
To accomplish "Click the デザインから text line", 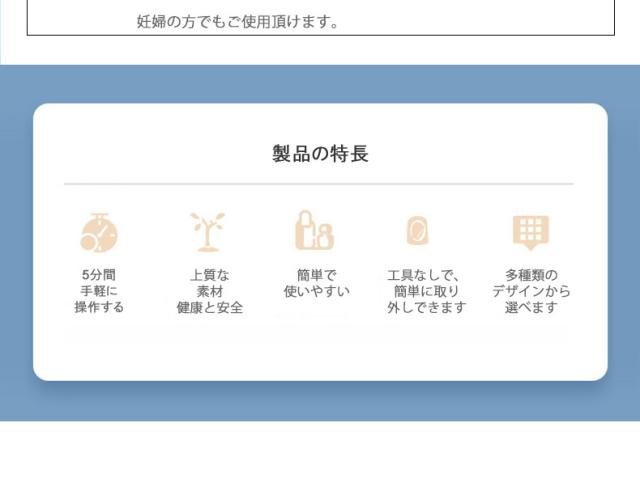I will click(531, 291).
